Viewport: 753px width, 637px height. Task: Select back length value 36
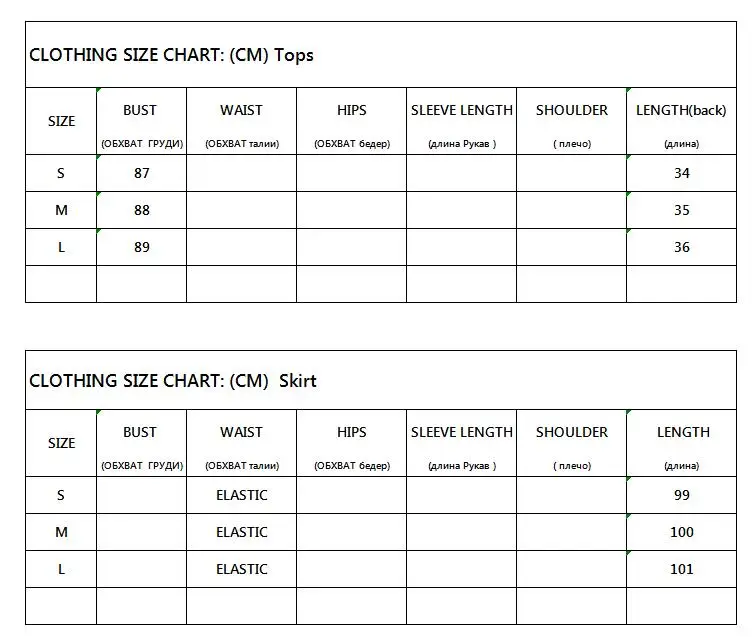[x=681, y=247]
